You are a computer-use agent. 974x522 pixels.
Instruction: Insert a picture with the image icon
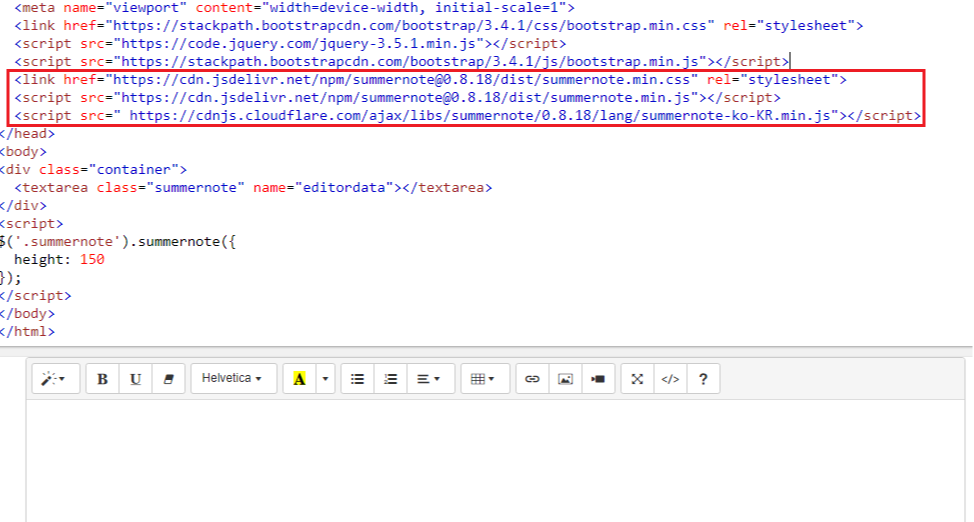565,378
